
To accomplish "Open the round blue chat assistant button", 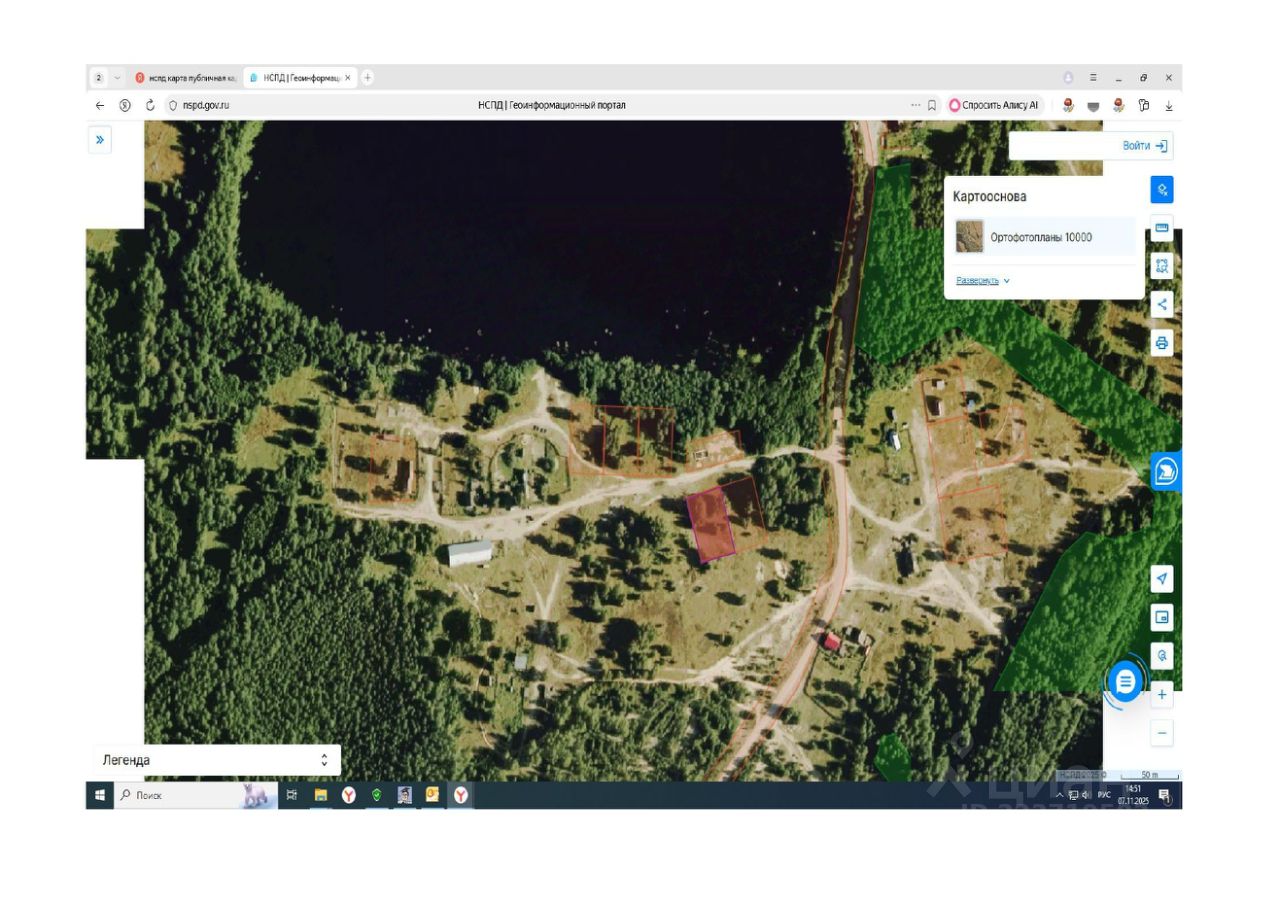I will coord(1126,682).
